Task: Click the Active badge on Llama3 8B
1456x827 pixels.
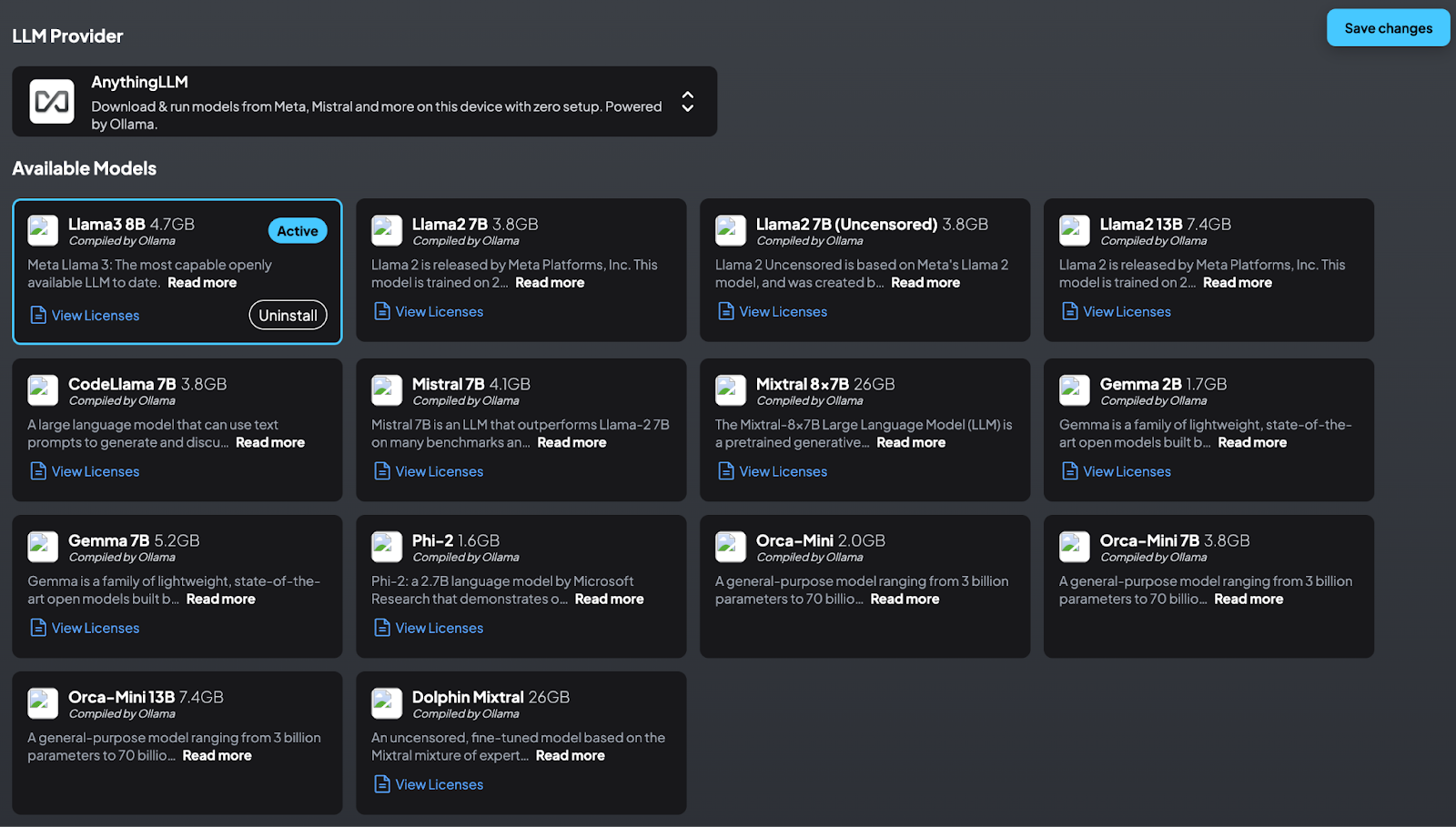Action: [x=298, y=231]
